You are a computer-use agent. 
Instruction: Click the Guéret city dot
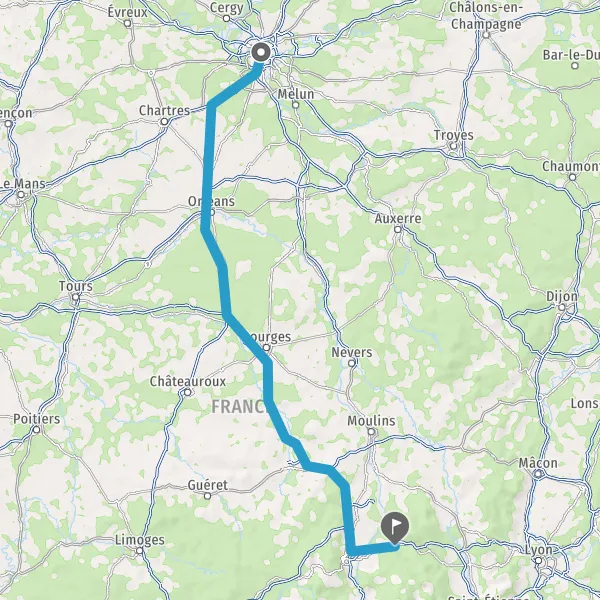click(207, 496)
